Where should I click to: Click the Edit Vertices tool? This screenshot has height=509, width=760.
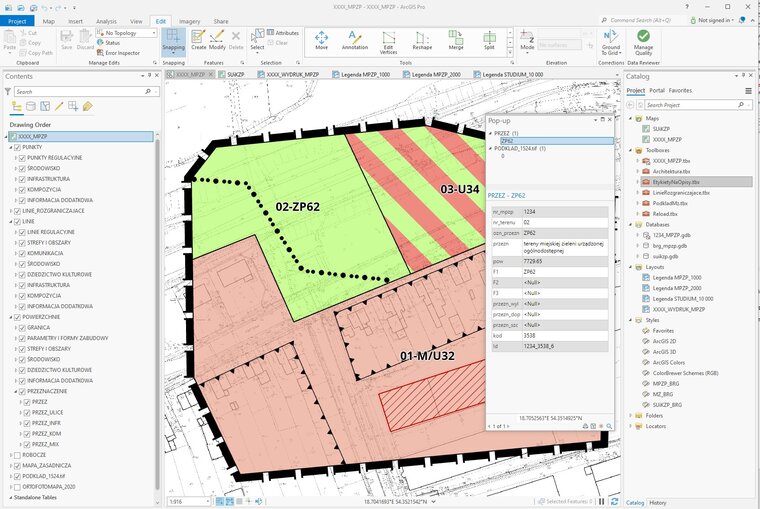click(x=388, y=41)
